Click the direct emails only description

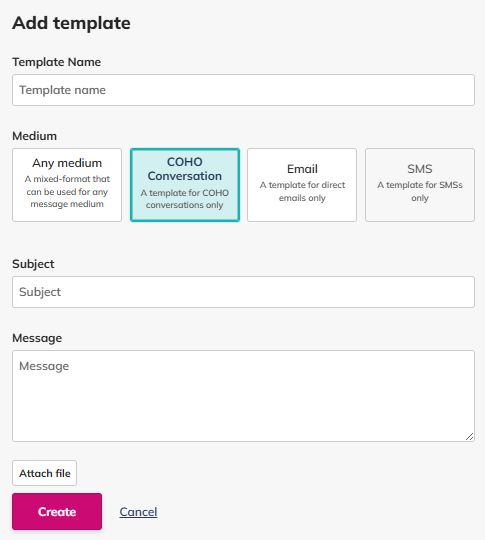click(302, 191)
